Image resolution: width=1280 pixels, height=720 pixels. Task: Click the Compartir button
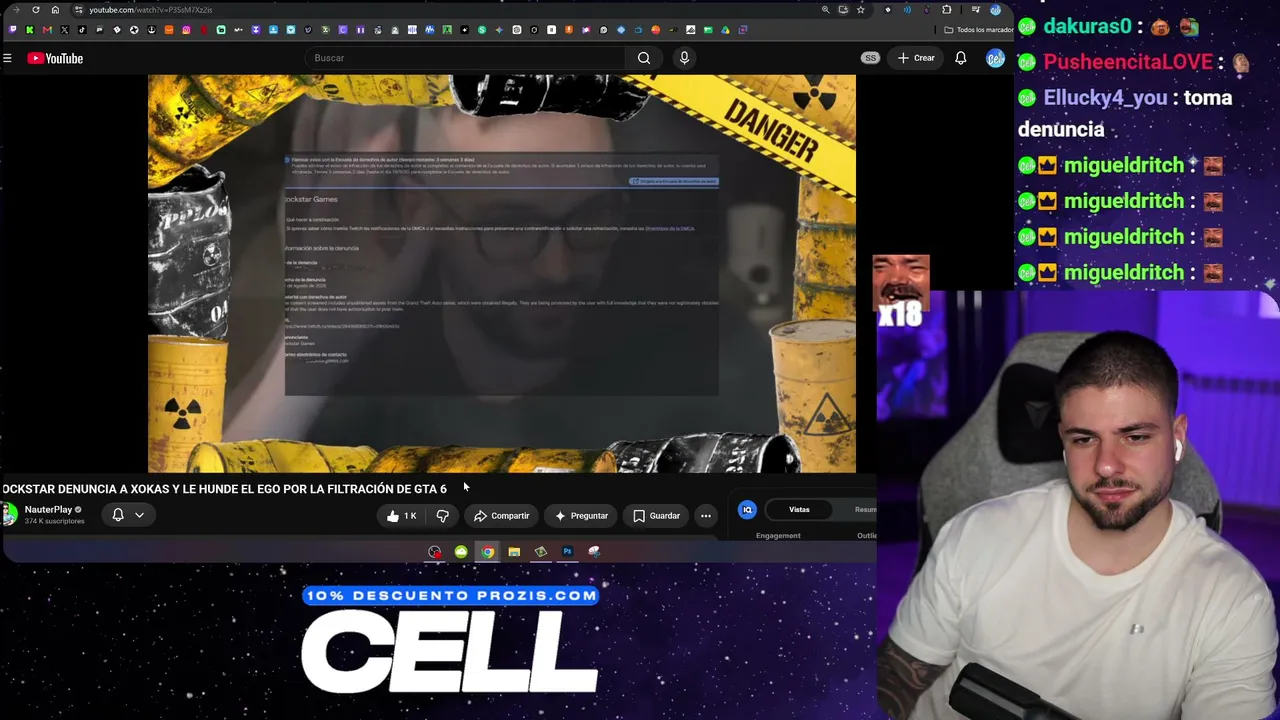502,516
